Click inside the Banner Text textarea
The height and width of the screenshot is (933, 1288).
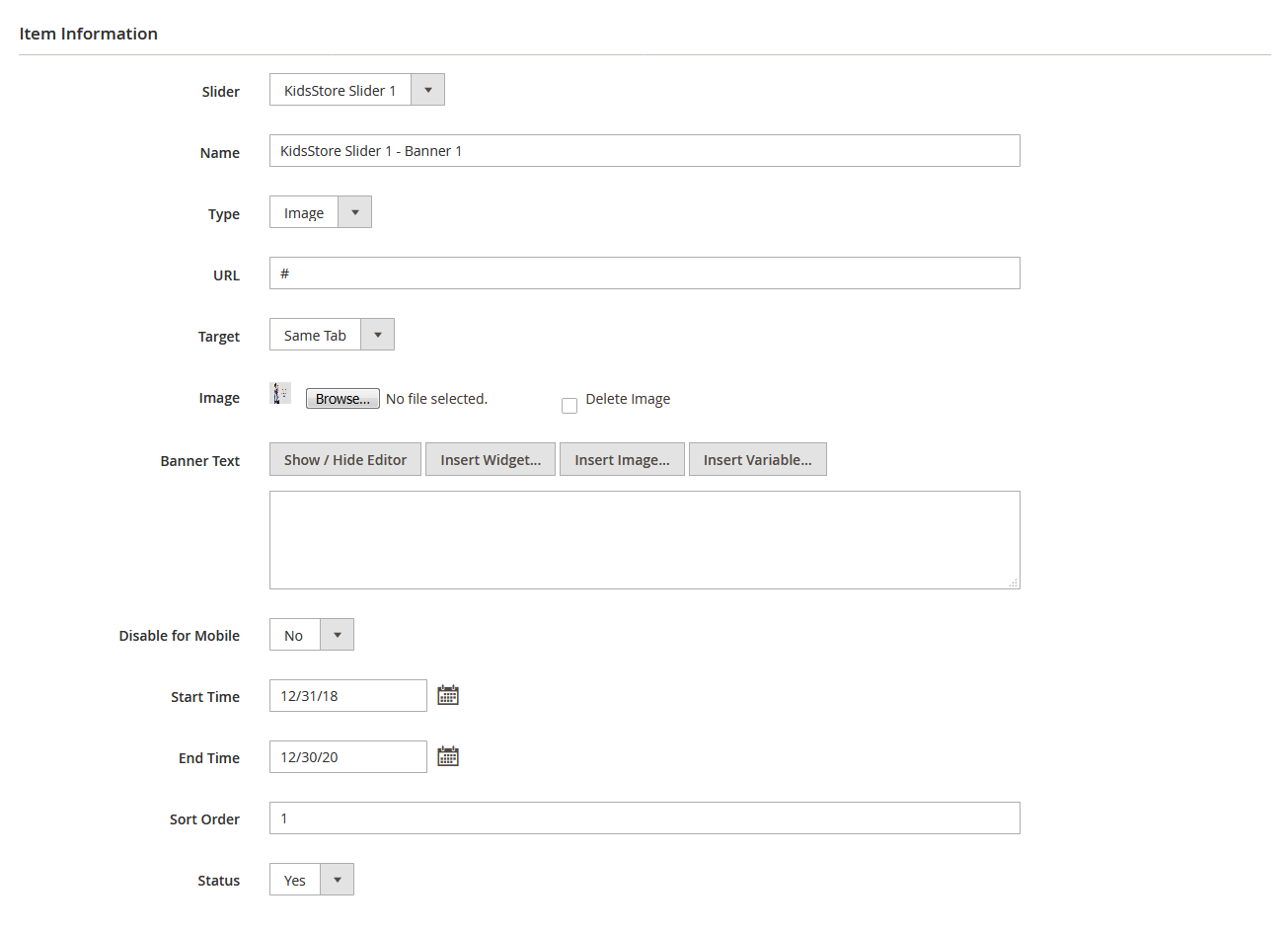pos(644,540)
